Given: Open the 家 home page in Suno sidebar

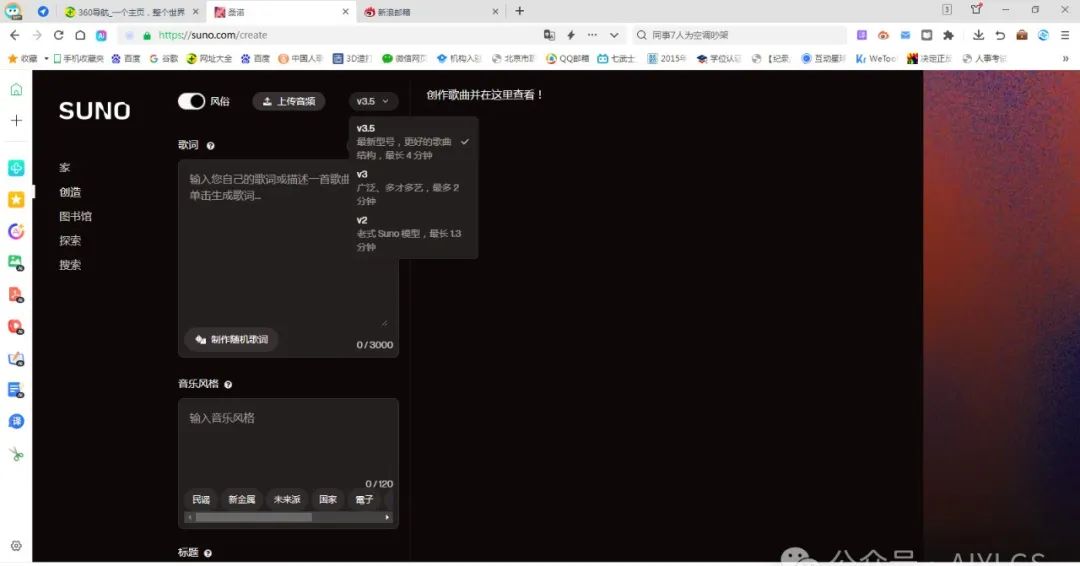Looking at the screenshot, I should (65, 168).
